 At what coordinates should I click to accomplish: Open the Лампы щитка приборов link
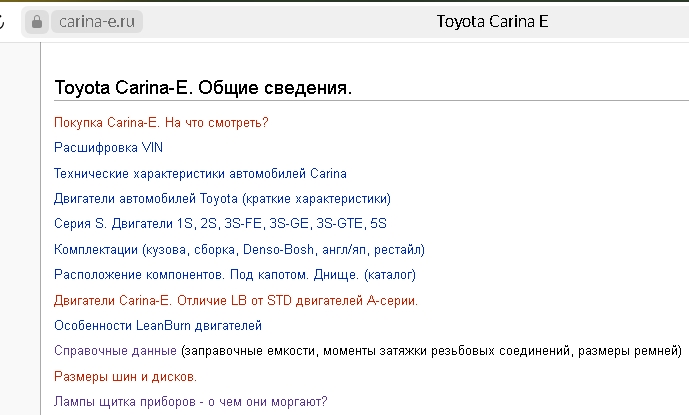pyautogui.click(x=190, y=403)
